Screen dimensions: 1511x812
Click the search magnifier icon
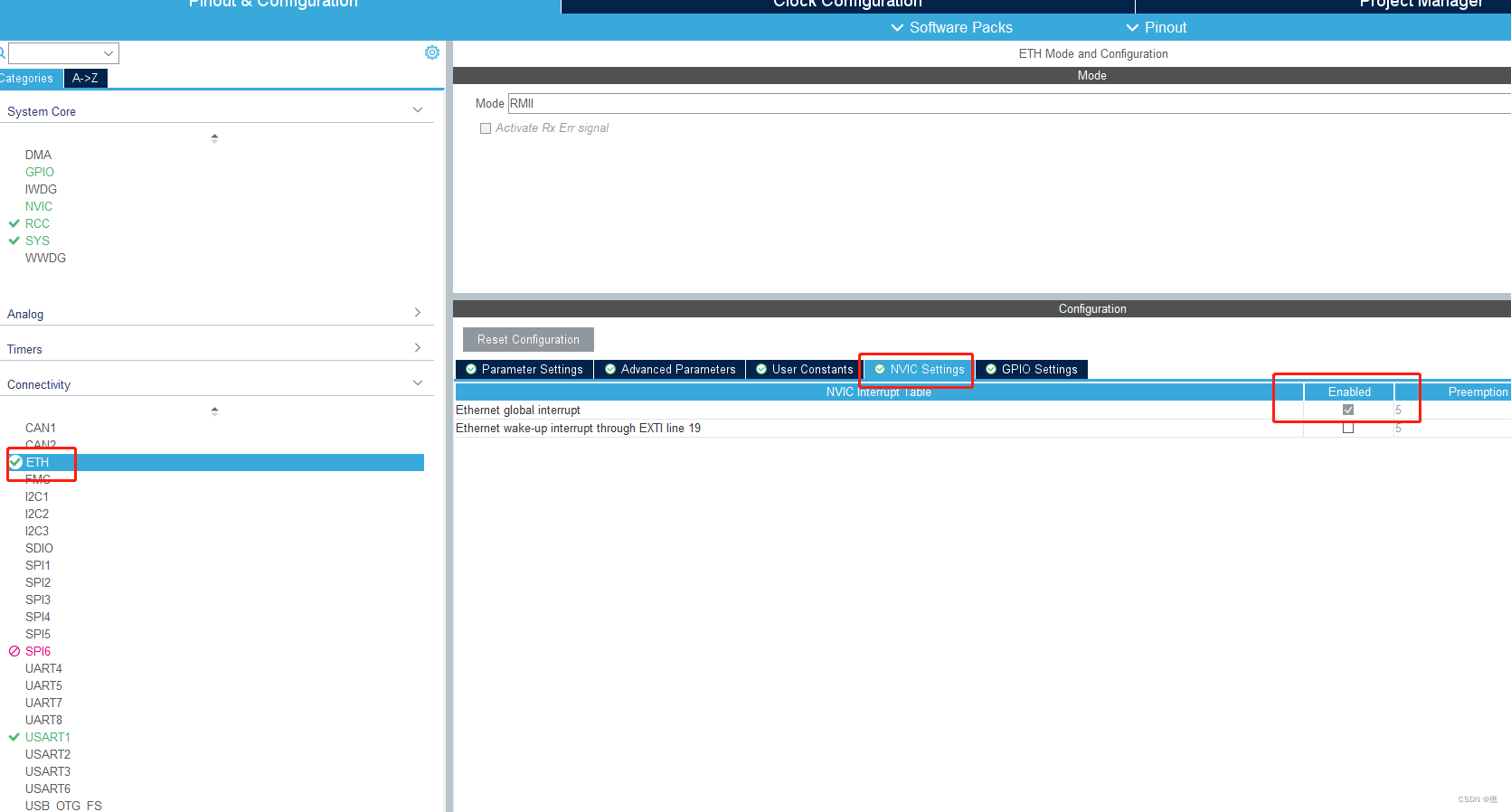(3, 52)
